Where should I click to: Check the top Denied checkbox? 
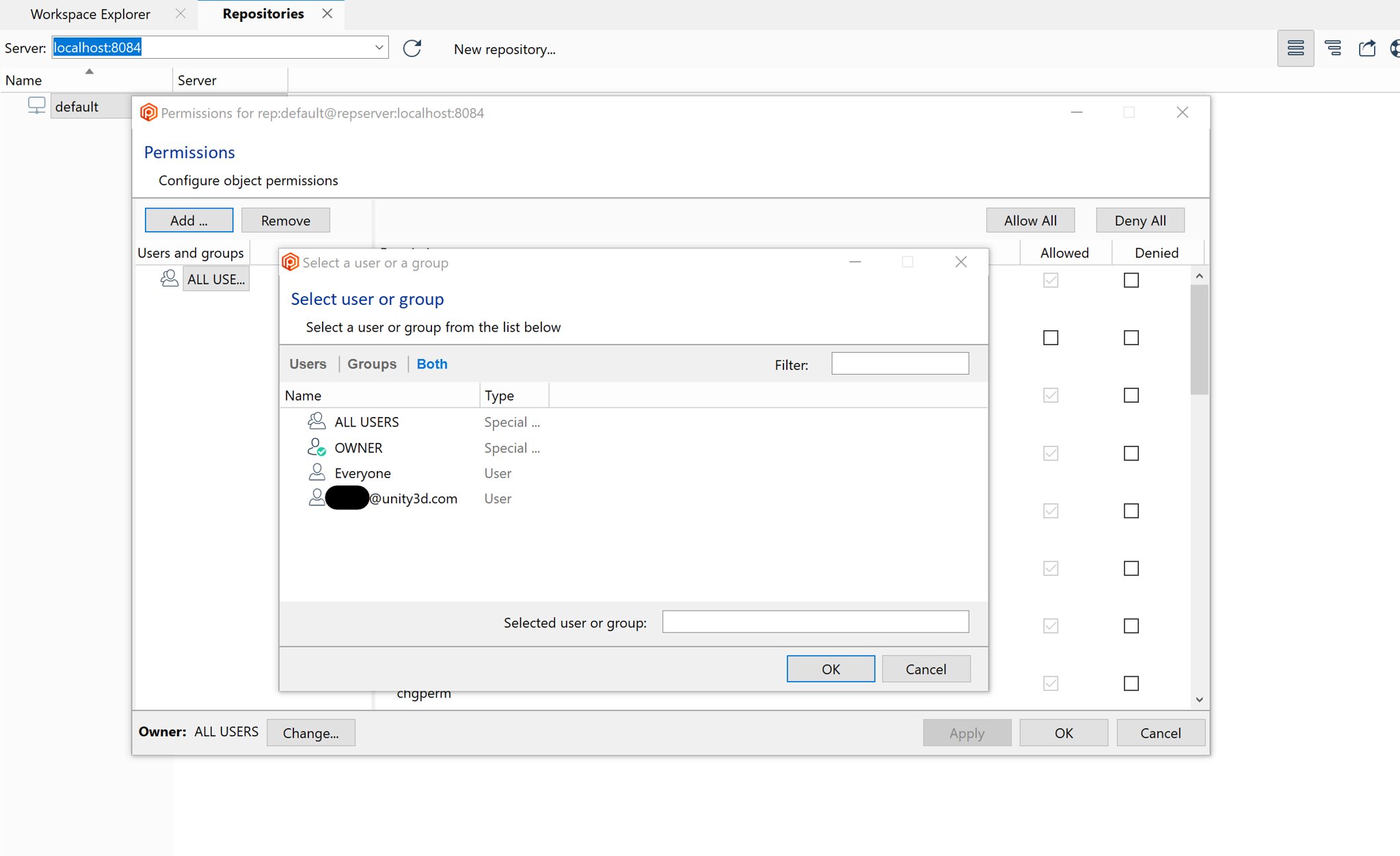1130,280
